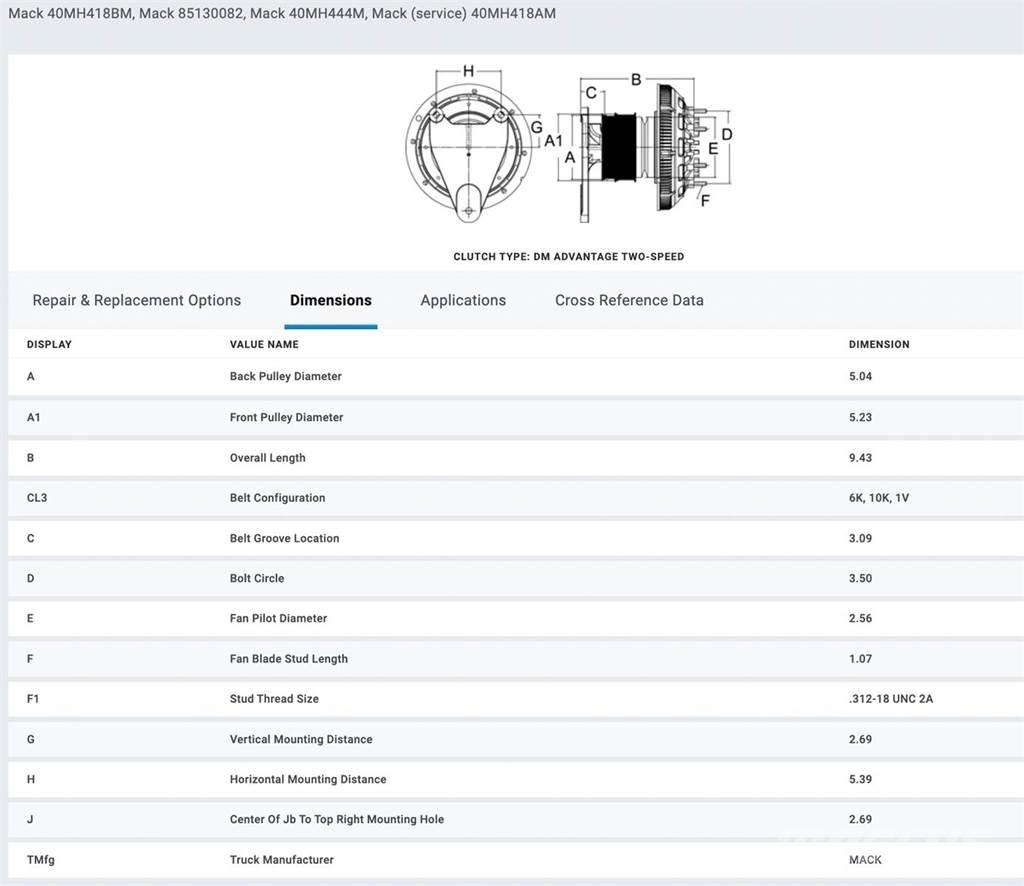Image resolution: width=1024 pixels, height=886 pixels.
Task: Click the DISPLAY column header
Action: click(49, 344)
